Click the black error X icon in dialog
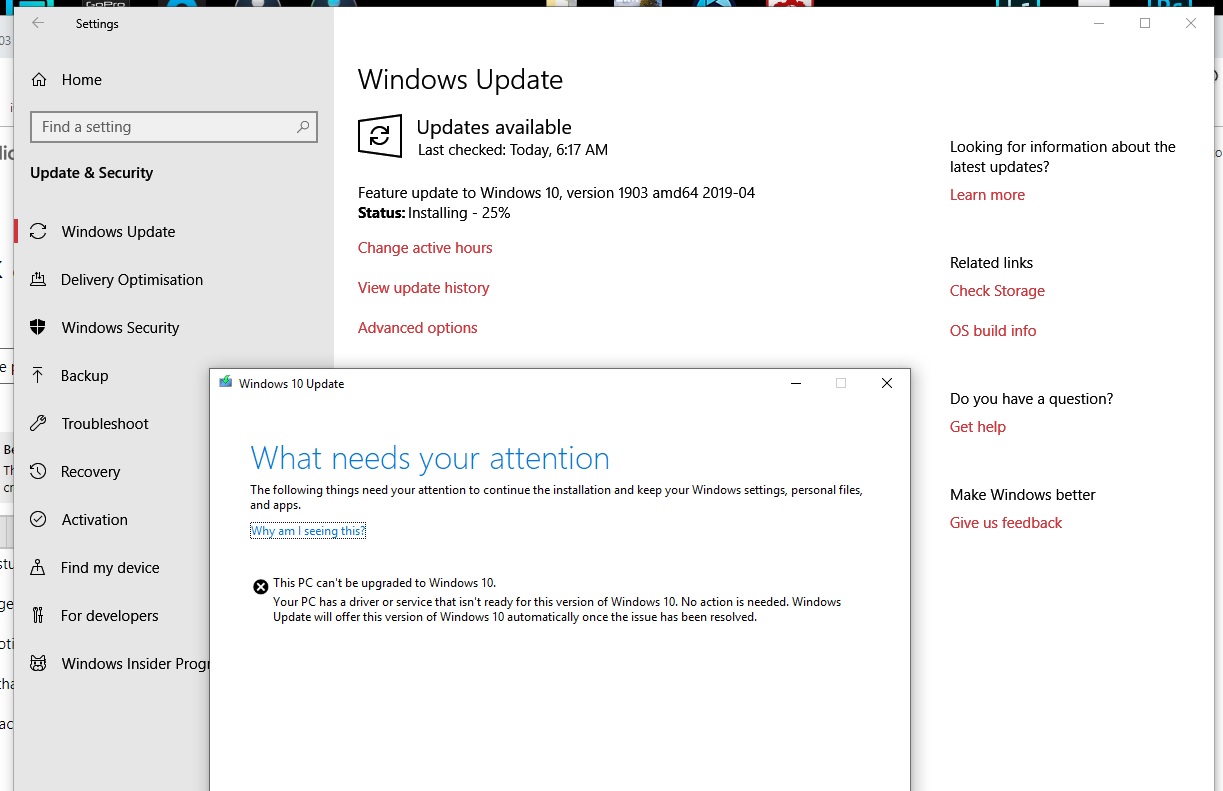 pyautogui.click(x=260, y=587)
